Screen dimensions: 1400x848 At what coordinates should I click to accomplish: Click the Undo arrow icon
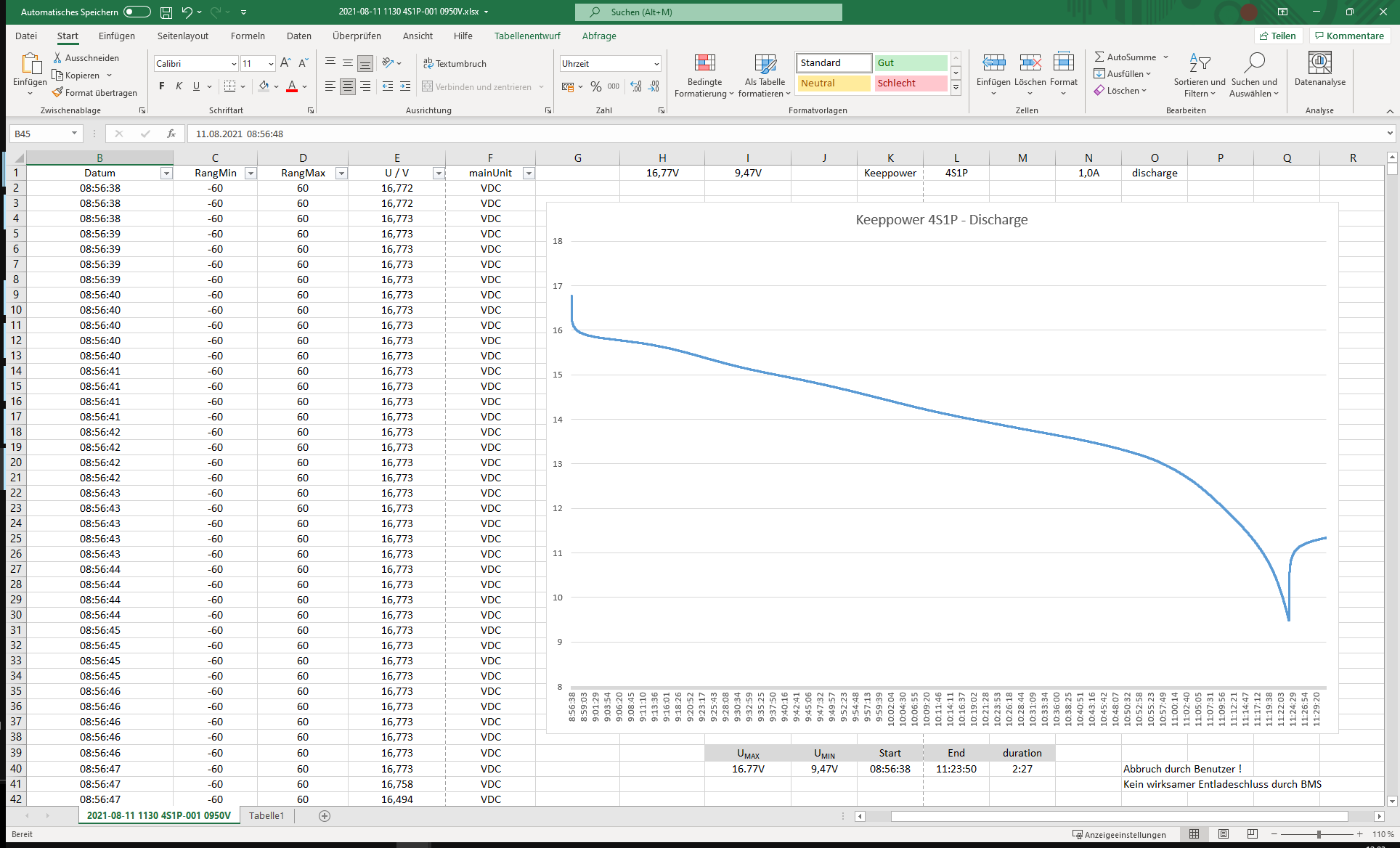187,12
